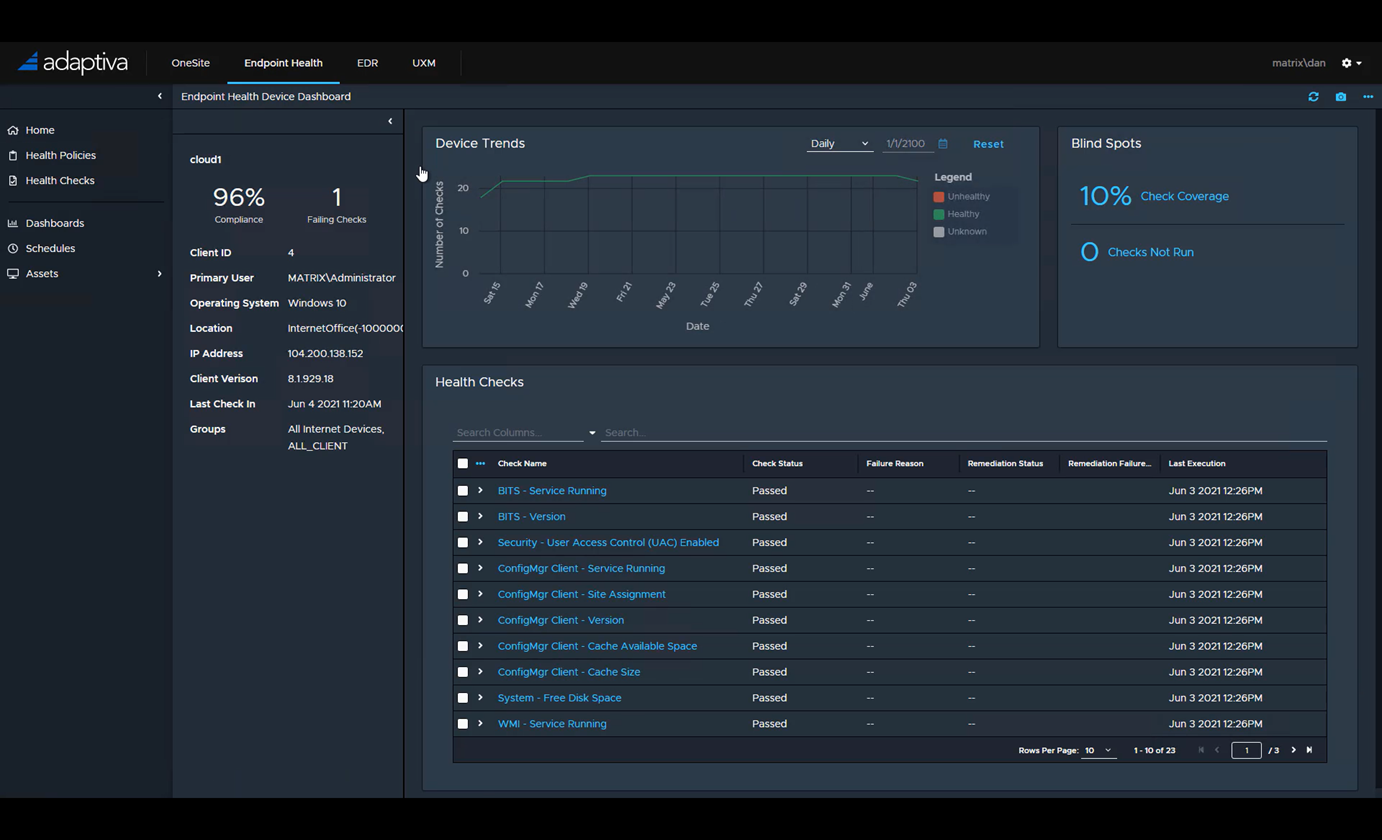The height and width of the screenshot is (840, 1382).
Task: Open the Assets panel icon
Action: click(14, 273)
